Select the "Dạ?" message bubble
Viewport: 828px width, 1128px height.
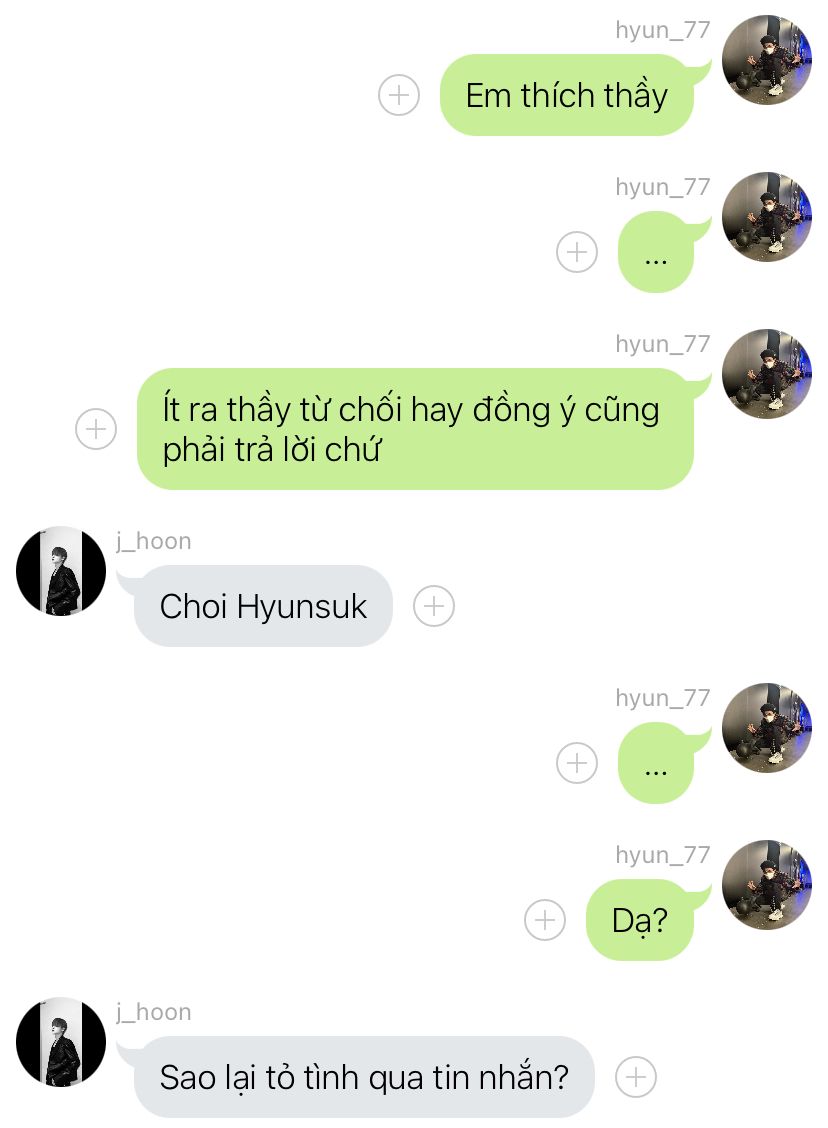pos(640,919)
